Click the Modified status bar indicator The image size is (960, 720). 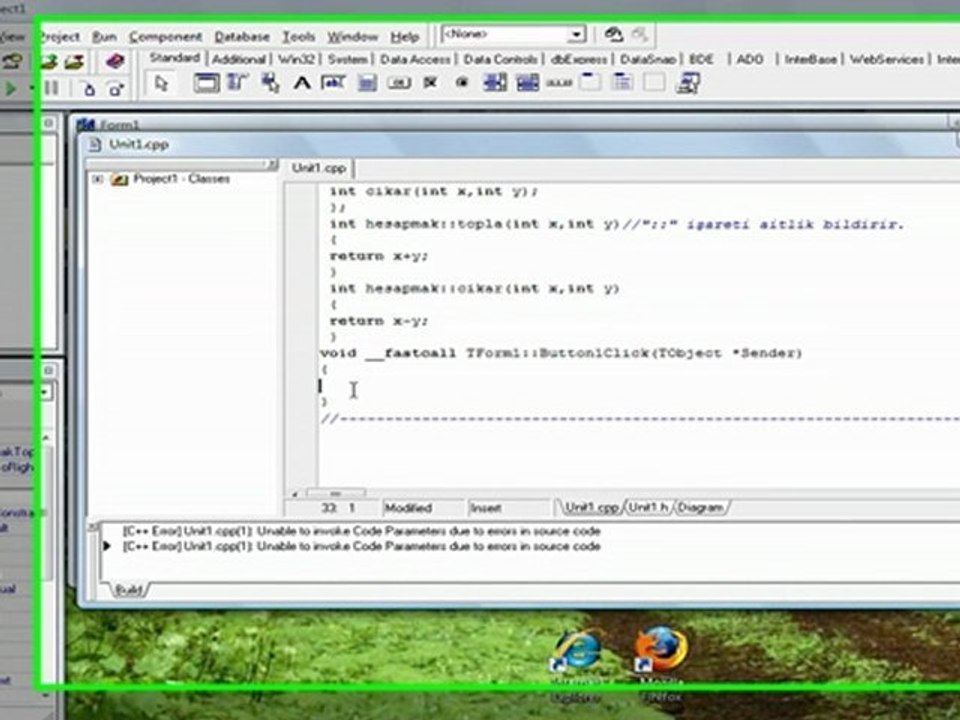pos(409,508)
